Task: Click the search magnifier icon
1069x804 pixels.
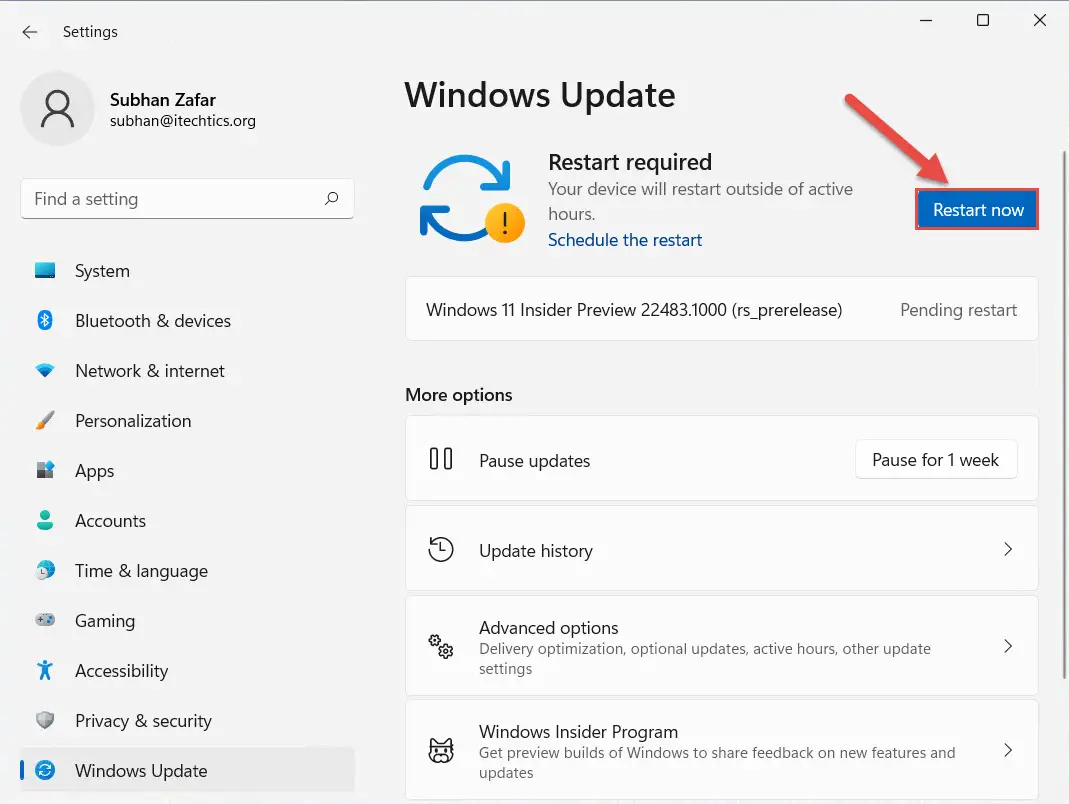Action: [331, 198]
